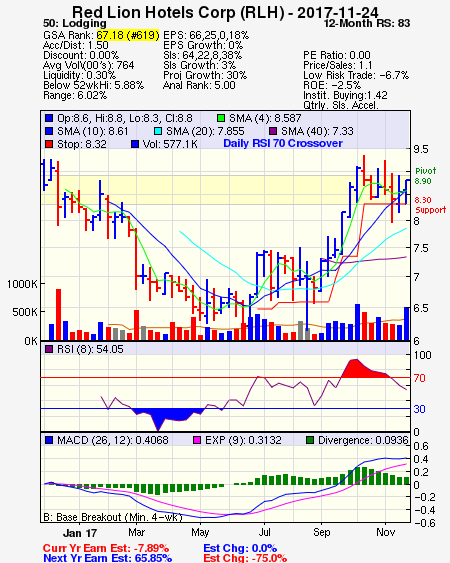Screen dimensions: 450x563
Task: Click 'Instit. Buying:1.42' text
Action: pyautogui.click(x=345, y=96)
